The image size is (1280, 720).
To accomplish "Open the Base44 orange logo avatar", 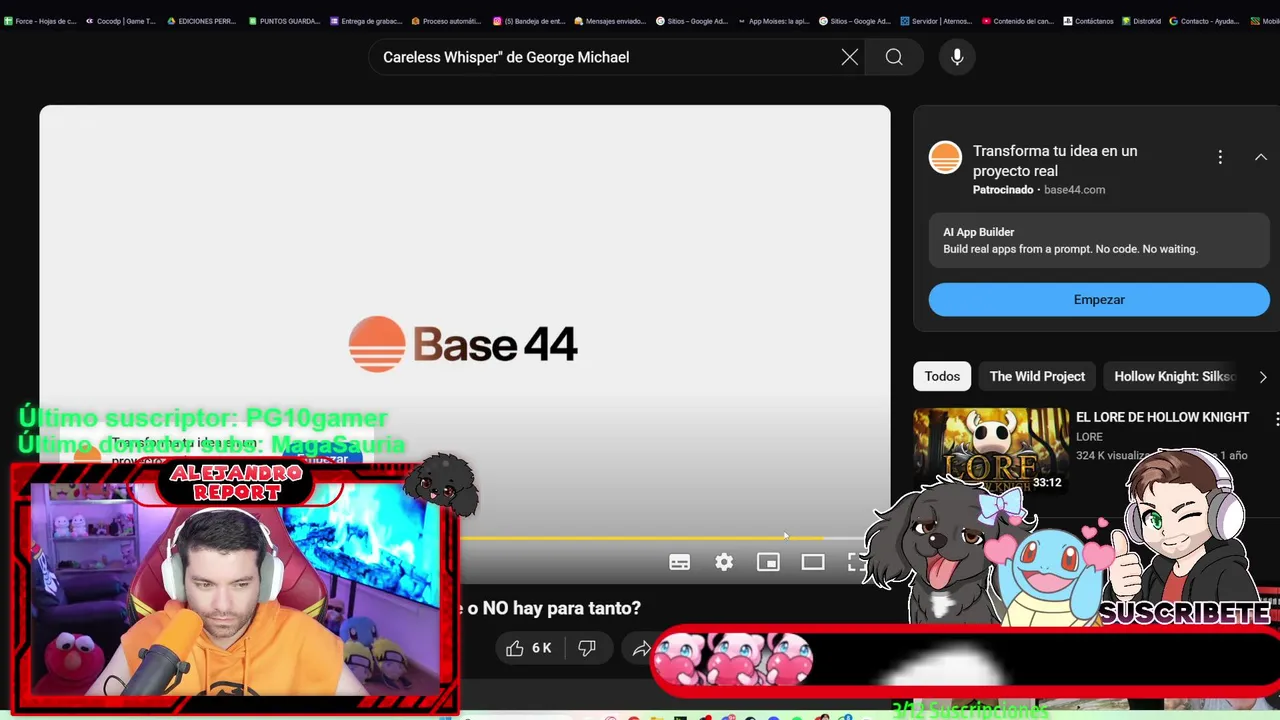I will point(945,158).
